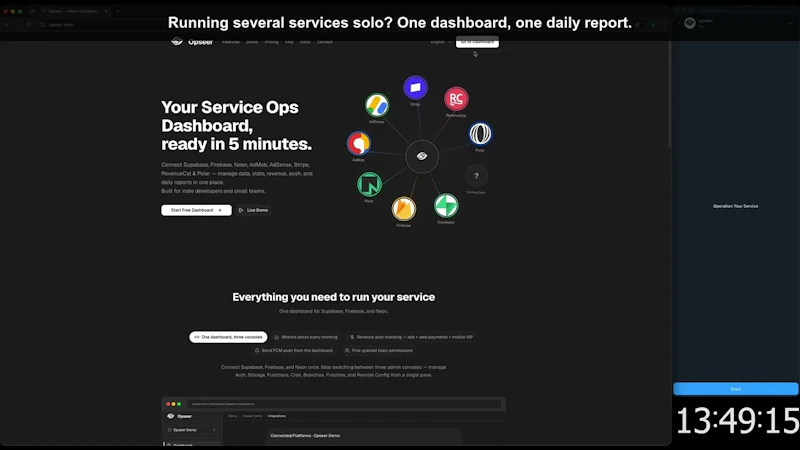800x450 pixels.
Task: Select 'Send FCM push from the dashboard' tab
Action: 293,351
